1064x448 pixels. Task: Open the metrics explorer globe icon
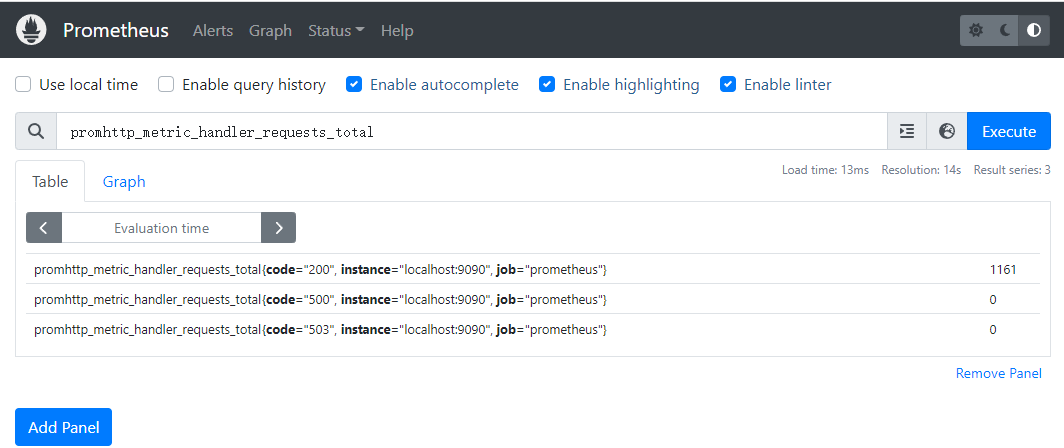947,131
